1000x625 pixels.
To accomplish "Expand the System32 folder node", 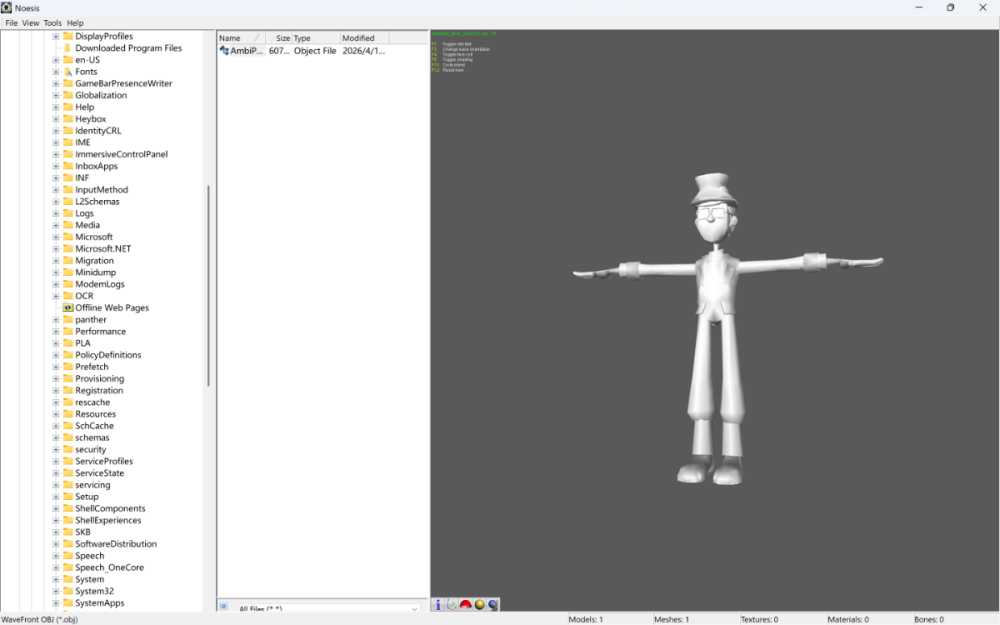I will tap(55, 591).
